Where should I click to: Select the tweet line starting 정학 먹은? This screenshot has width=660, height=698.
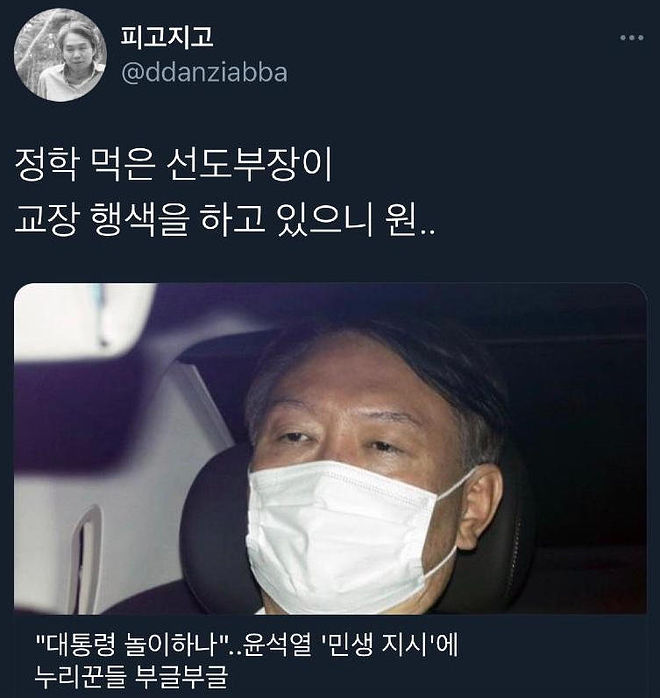(174, 165)
